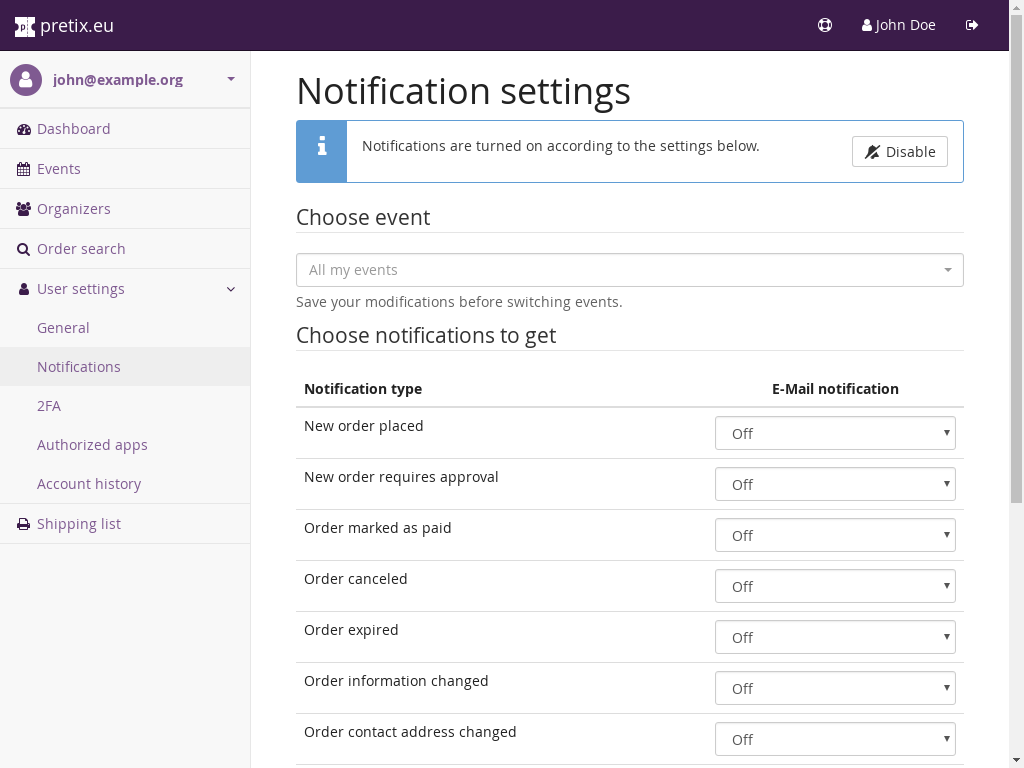Open the help lifebuoy icon in header
The width and height of the screenshot is (1024, 768).
point(825,25)
